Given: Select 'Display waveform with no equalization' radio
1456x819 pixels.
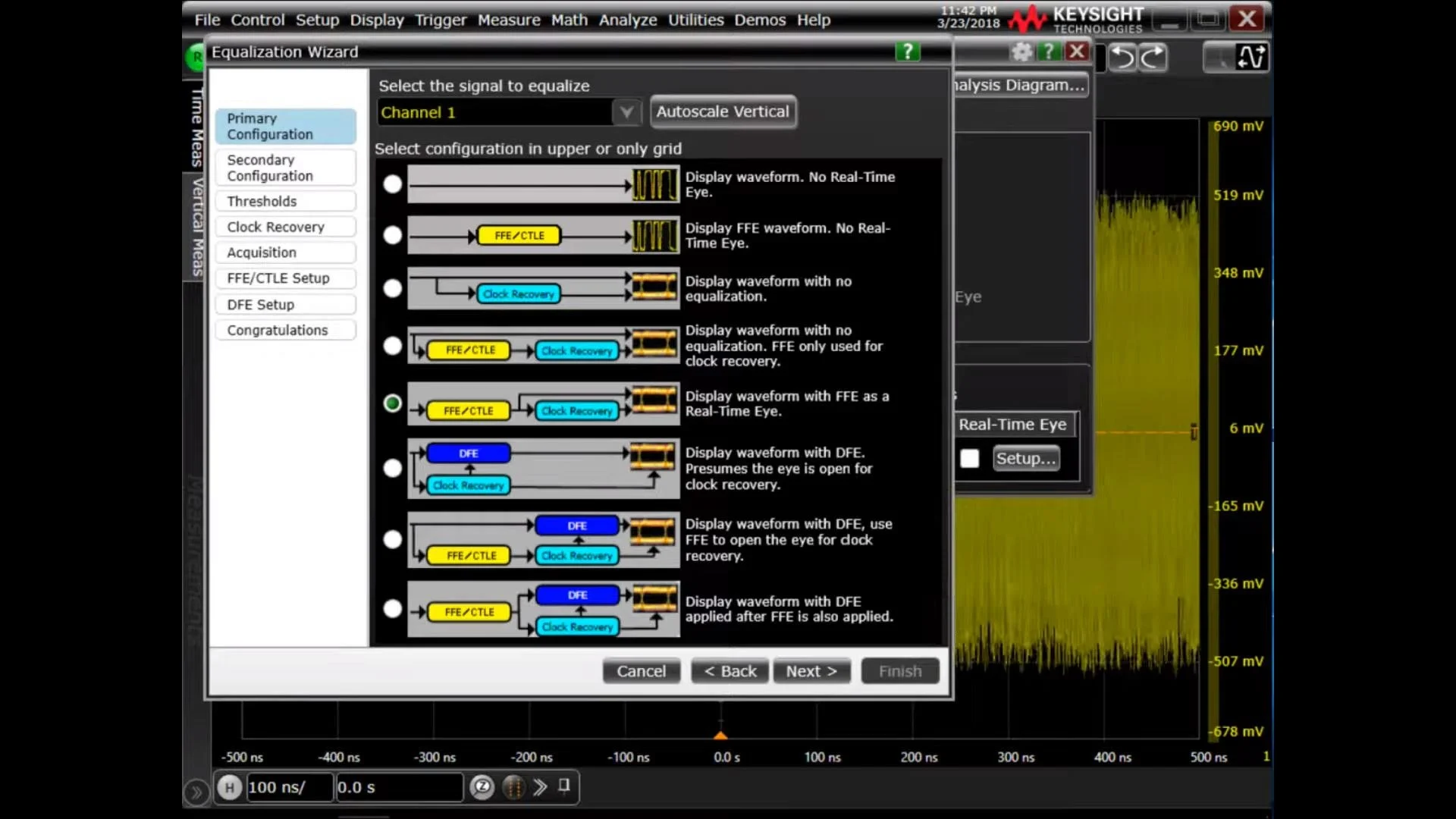Looking at the screenshot, I should pyautogui.click(x=392, y=288).
